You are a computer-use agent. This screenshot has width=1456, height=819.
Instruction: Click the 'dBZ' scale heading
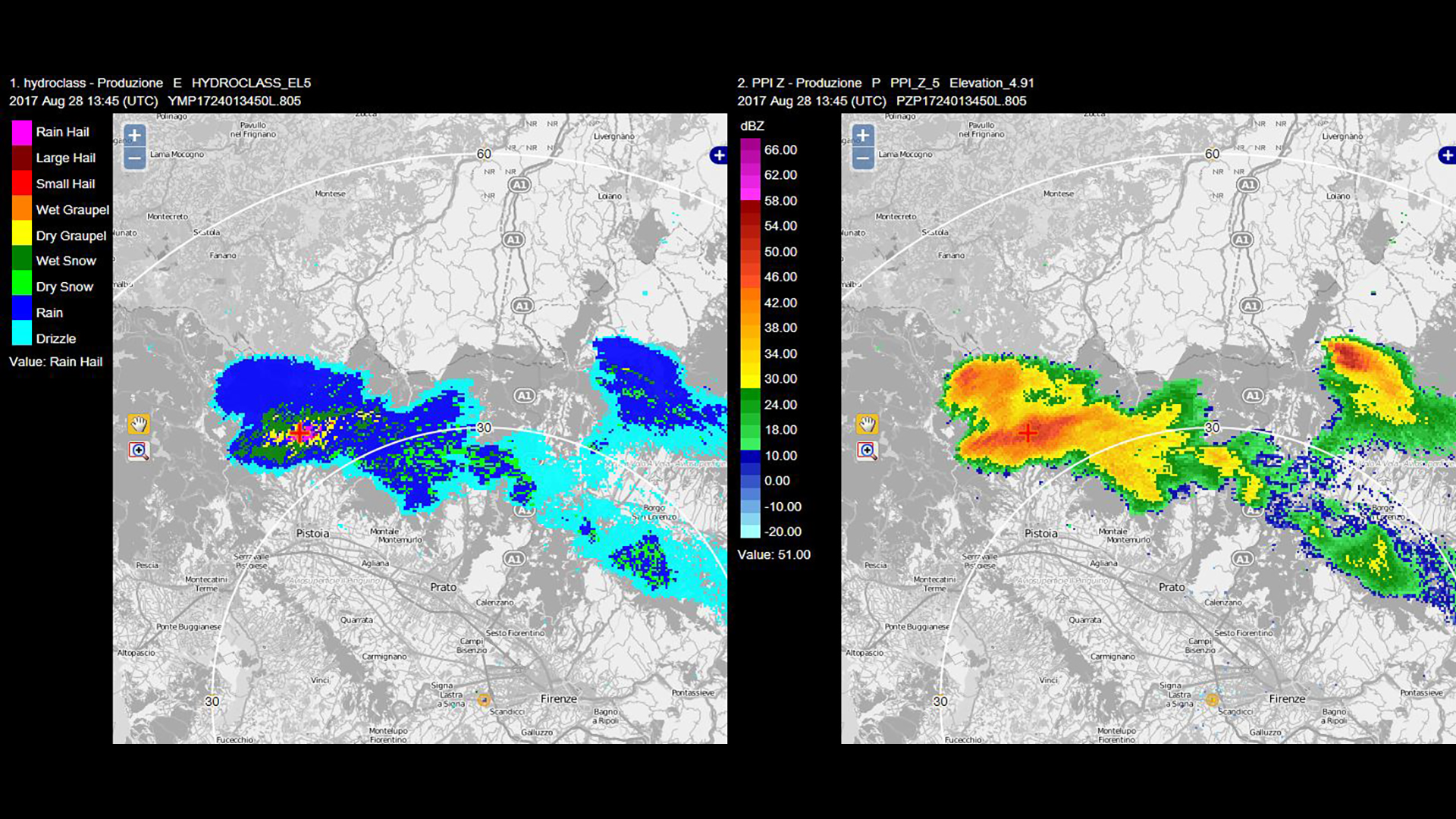[x=752, y=126]
